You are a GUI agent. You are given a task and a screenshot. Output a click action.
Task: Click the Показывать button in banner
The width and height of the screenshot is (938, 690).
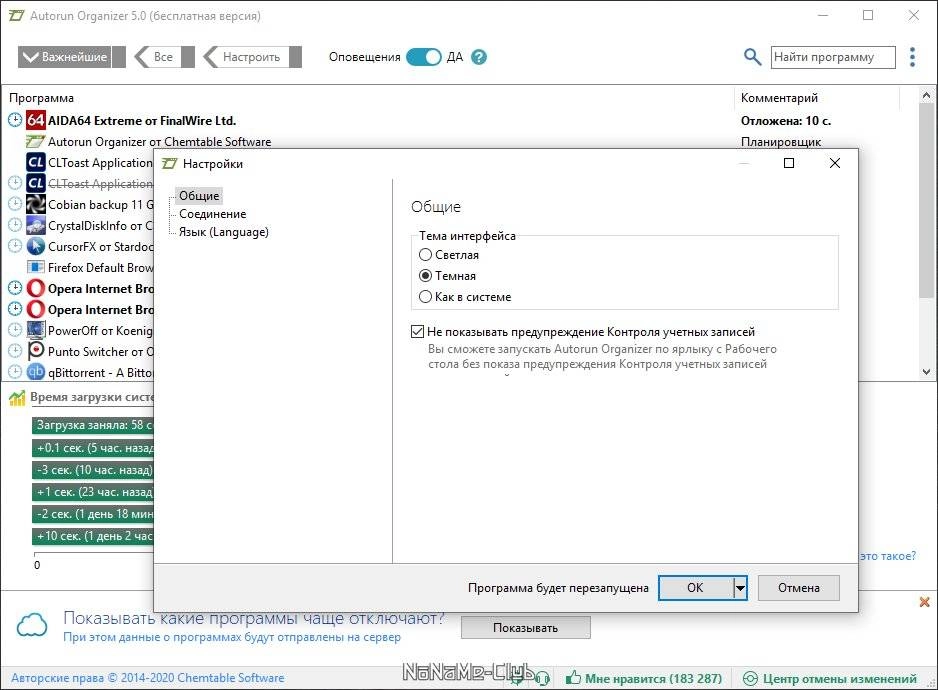(525, 628)
